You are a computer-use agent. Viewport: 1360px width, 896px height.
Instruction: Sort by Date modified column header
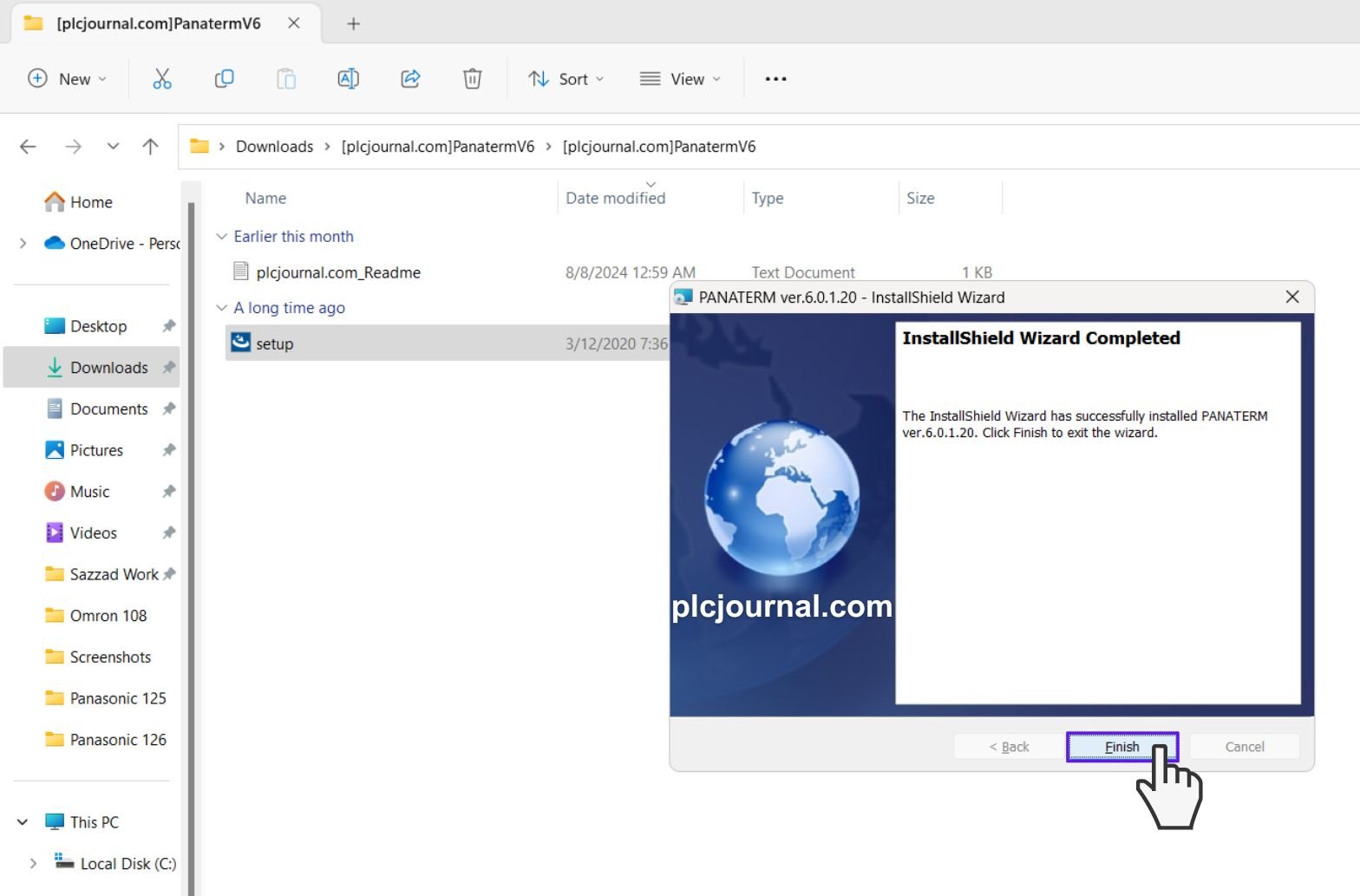coord(616,198)
